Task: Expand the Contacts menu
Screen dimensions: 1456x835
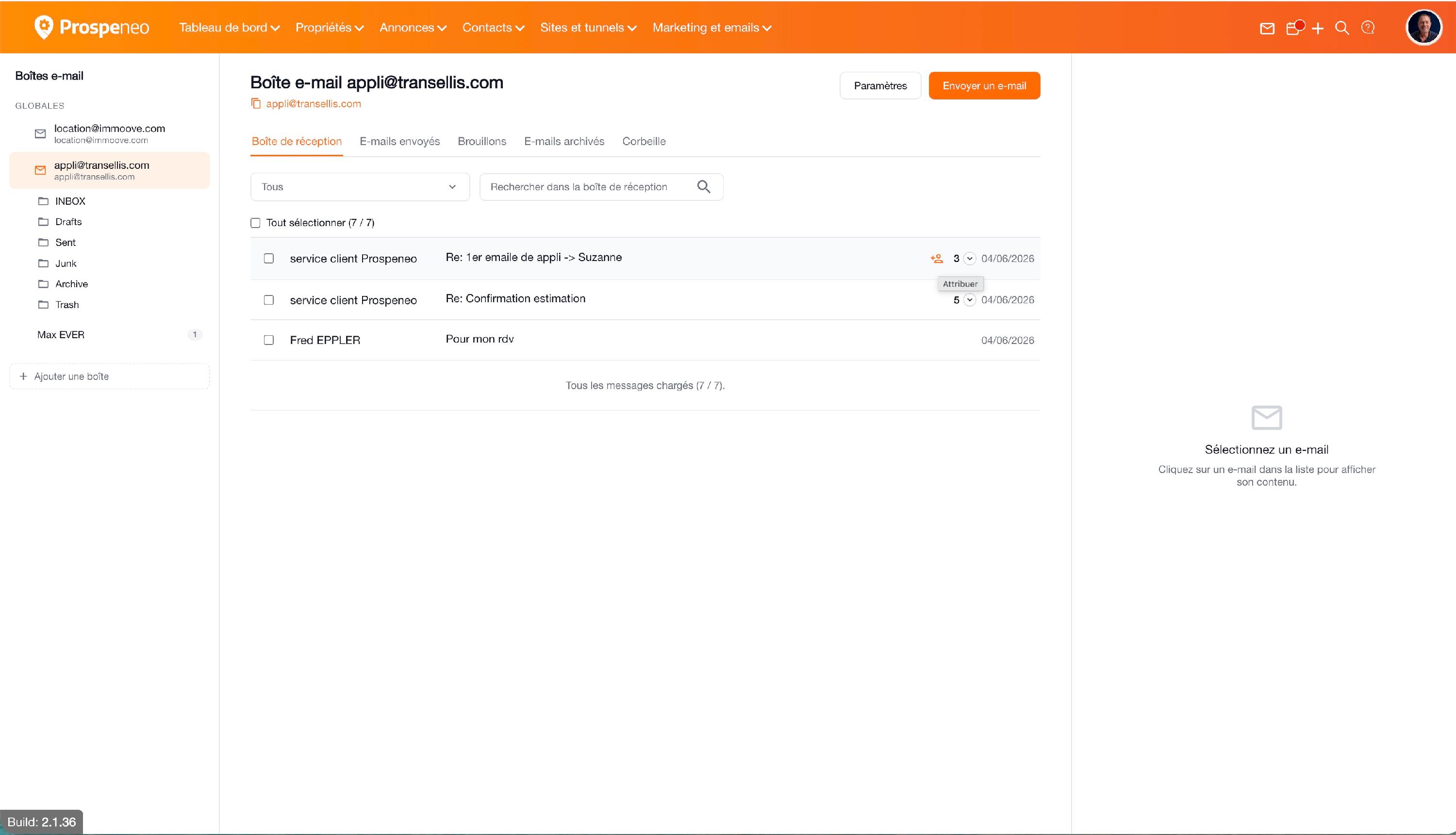Action: click(x=494, y=28)
